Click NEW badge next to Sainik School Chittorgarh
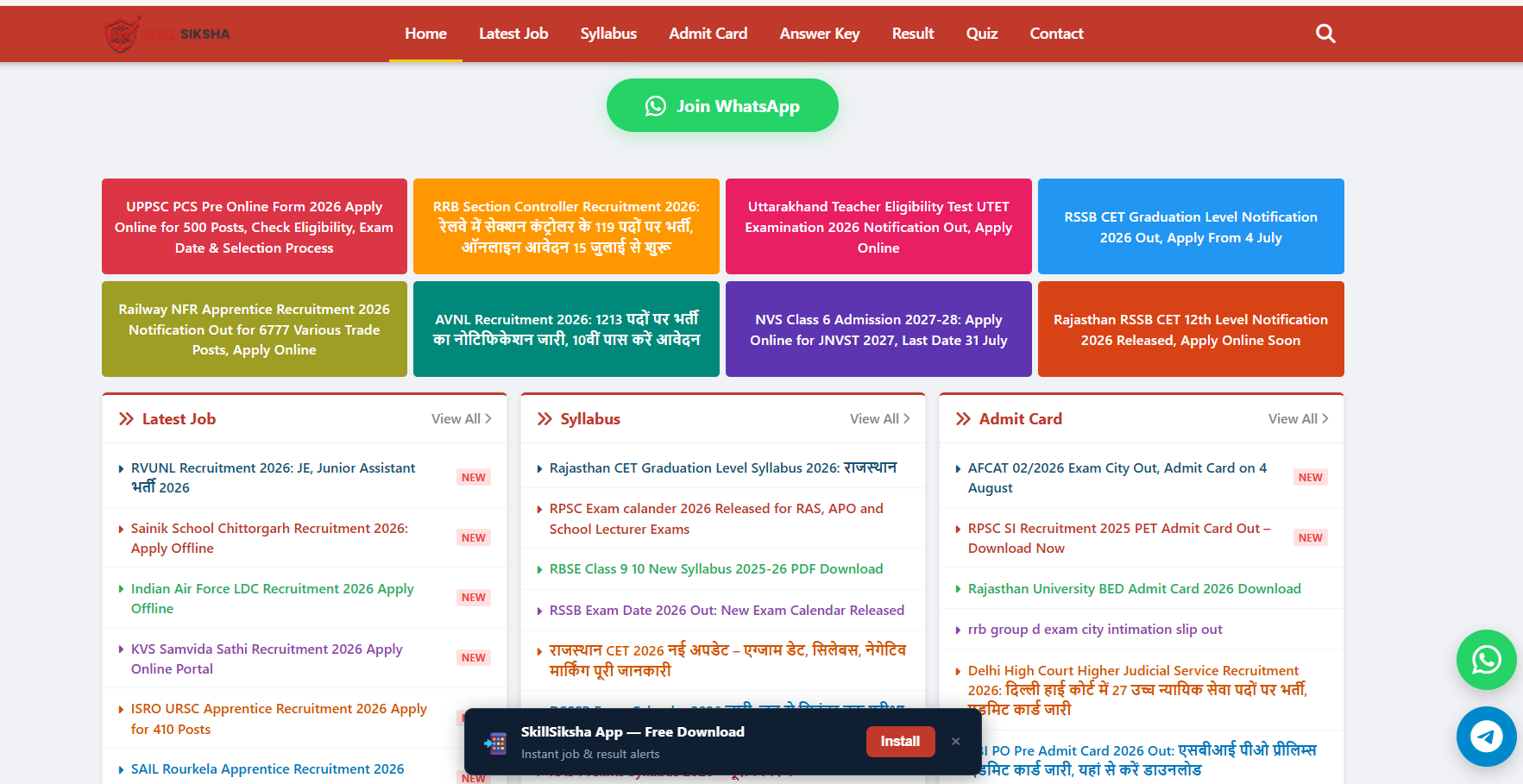This screenshot has height=784, width=1523. coord(474,538)
